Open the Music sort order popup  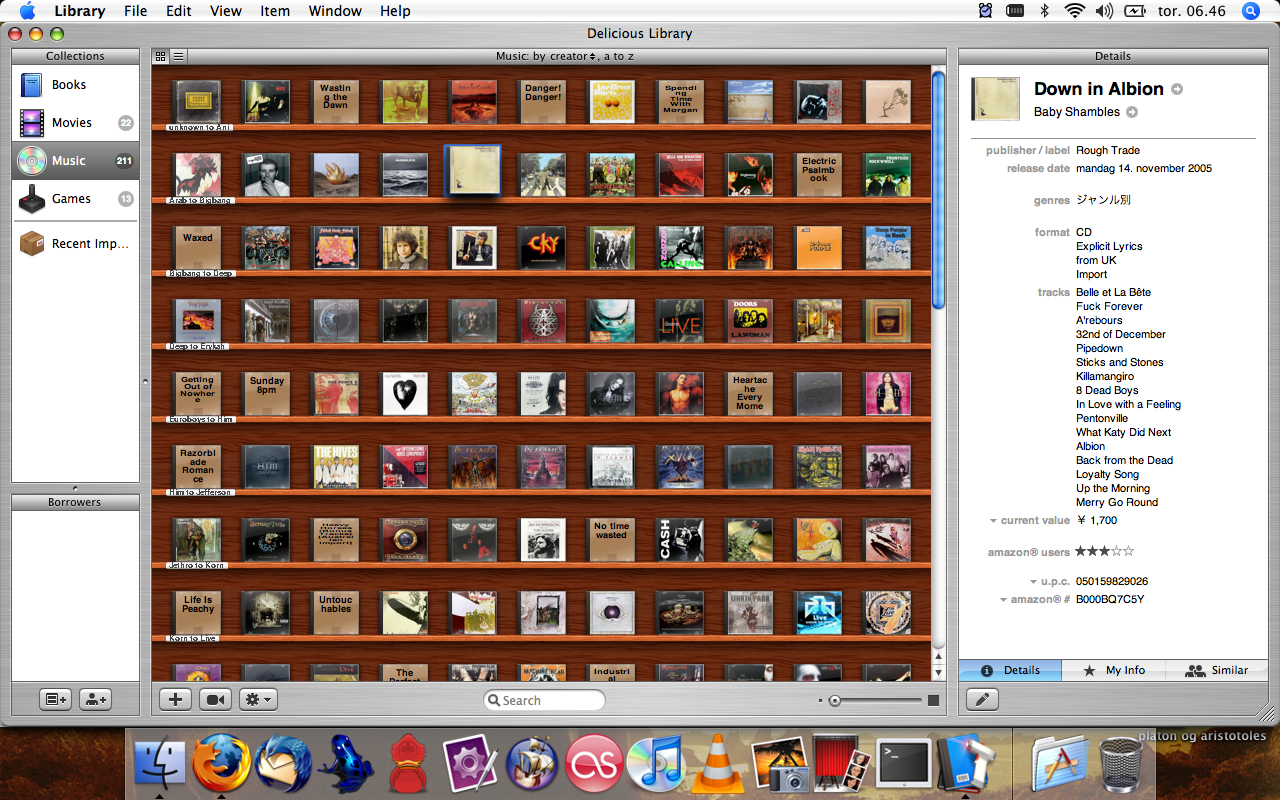tap(564, 56)
